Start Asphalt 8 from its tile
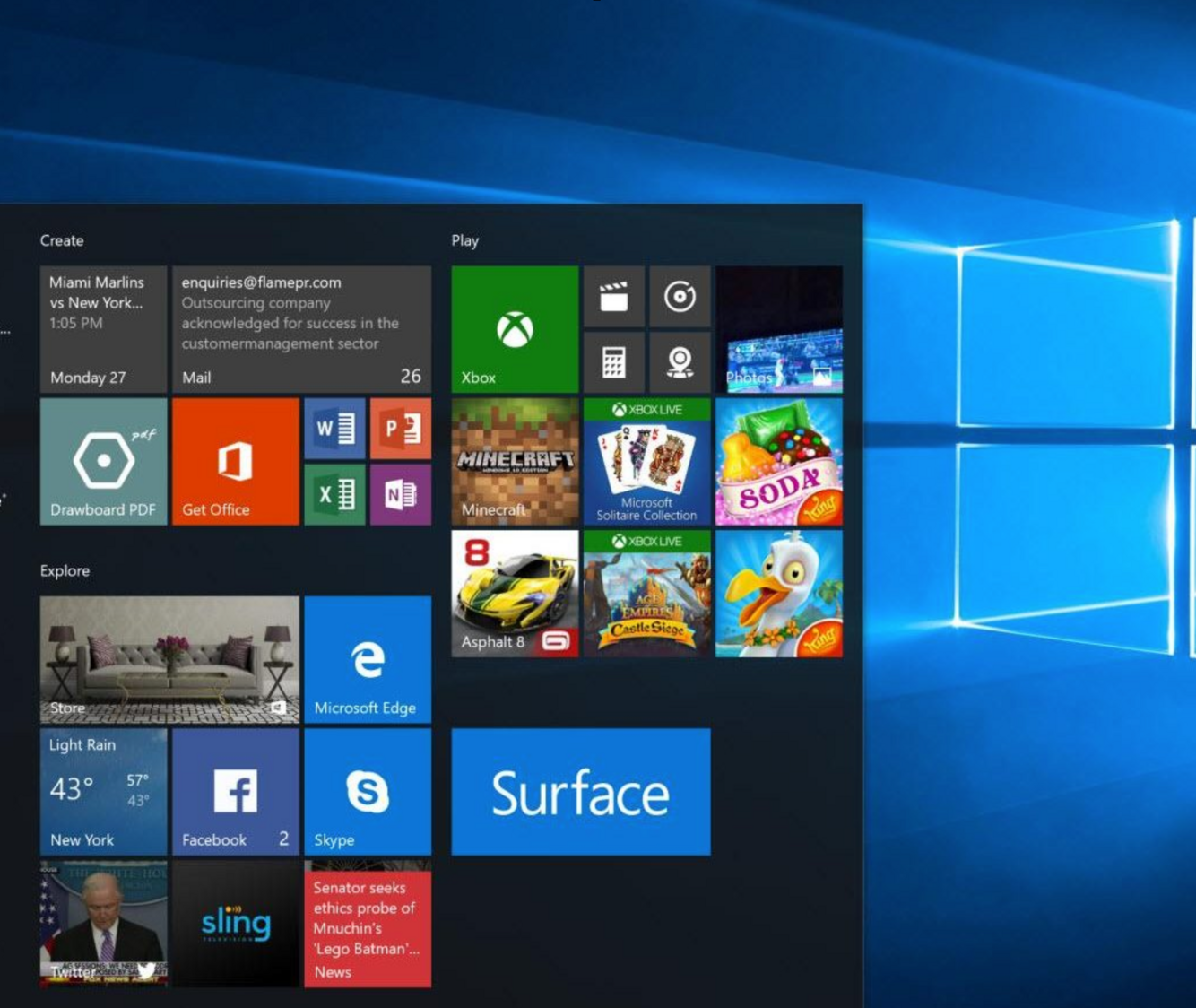The width and height of the screenshot is (1196, 1008). click(x=515, y=594)
